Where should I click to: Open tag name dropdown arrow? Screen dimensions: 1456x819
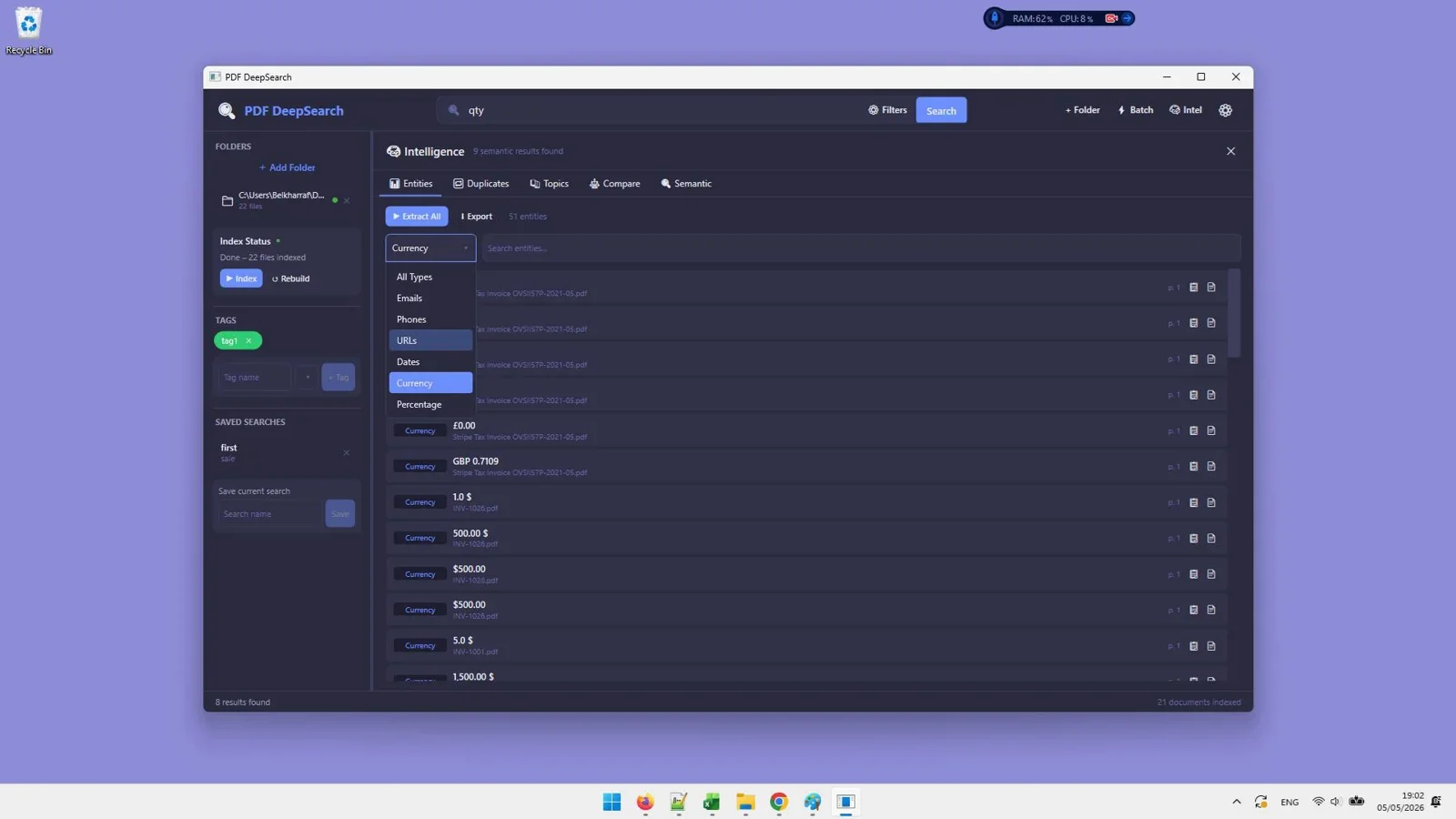point(308,377)
